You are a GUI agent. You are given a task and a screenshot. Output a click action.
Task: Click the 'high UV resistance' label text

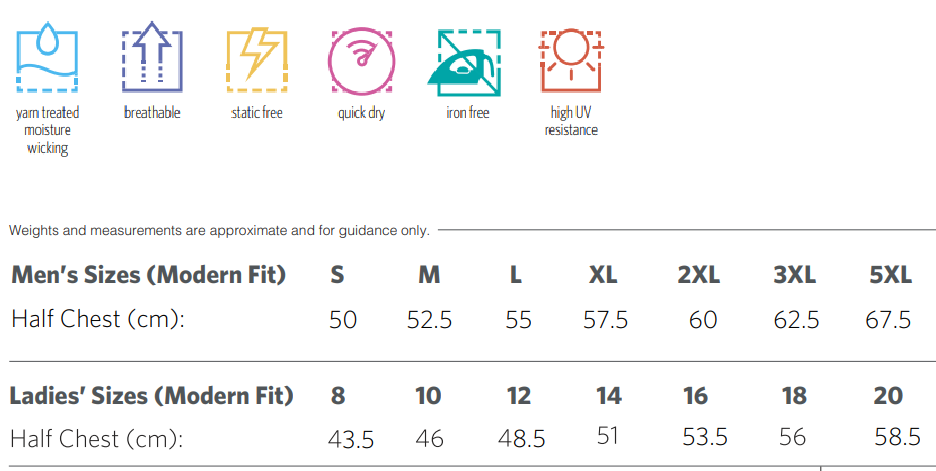pyautogui.click(x=571, y=122)
